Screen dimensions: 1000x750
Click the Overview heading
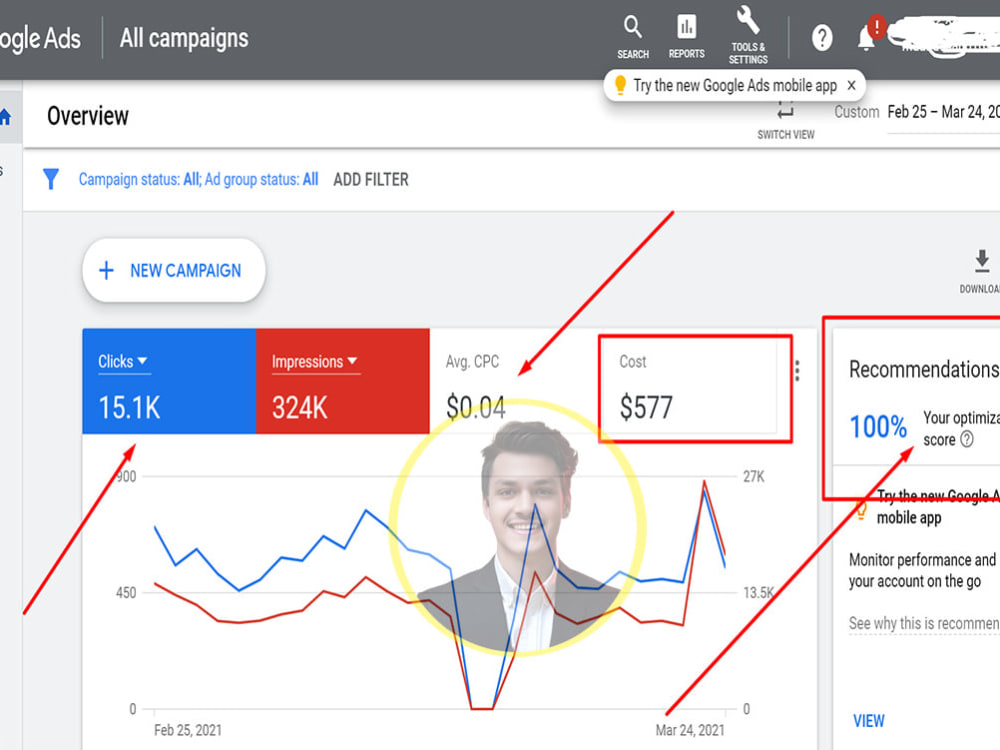[88, 116]
